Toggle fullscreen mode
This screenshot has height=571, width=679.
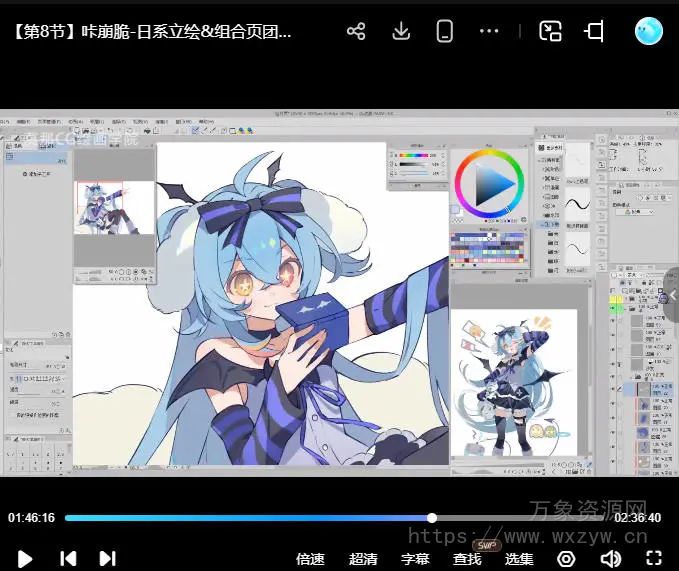[x=654, y=558]
